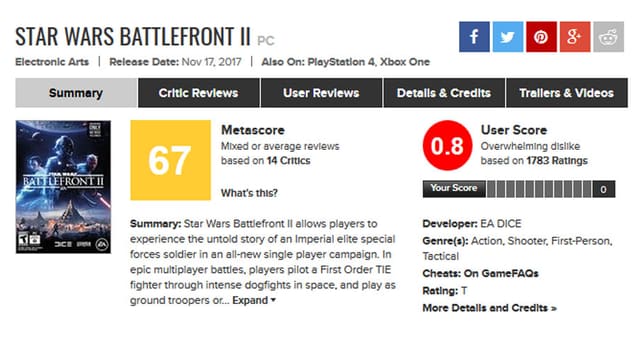Share via the Google Plus icon
Screen dimensions: 640x360
tap(574, 37)
